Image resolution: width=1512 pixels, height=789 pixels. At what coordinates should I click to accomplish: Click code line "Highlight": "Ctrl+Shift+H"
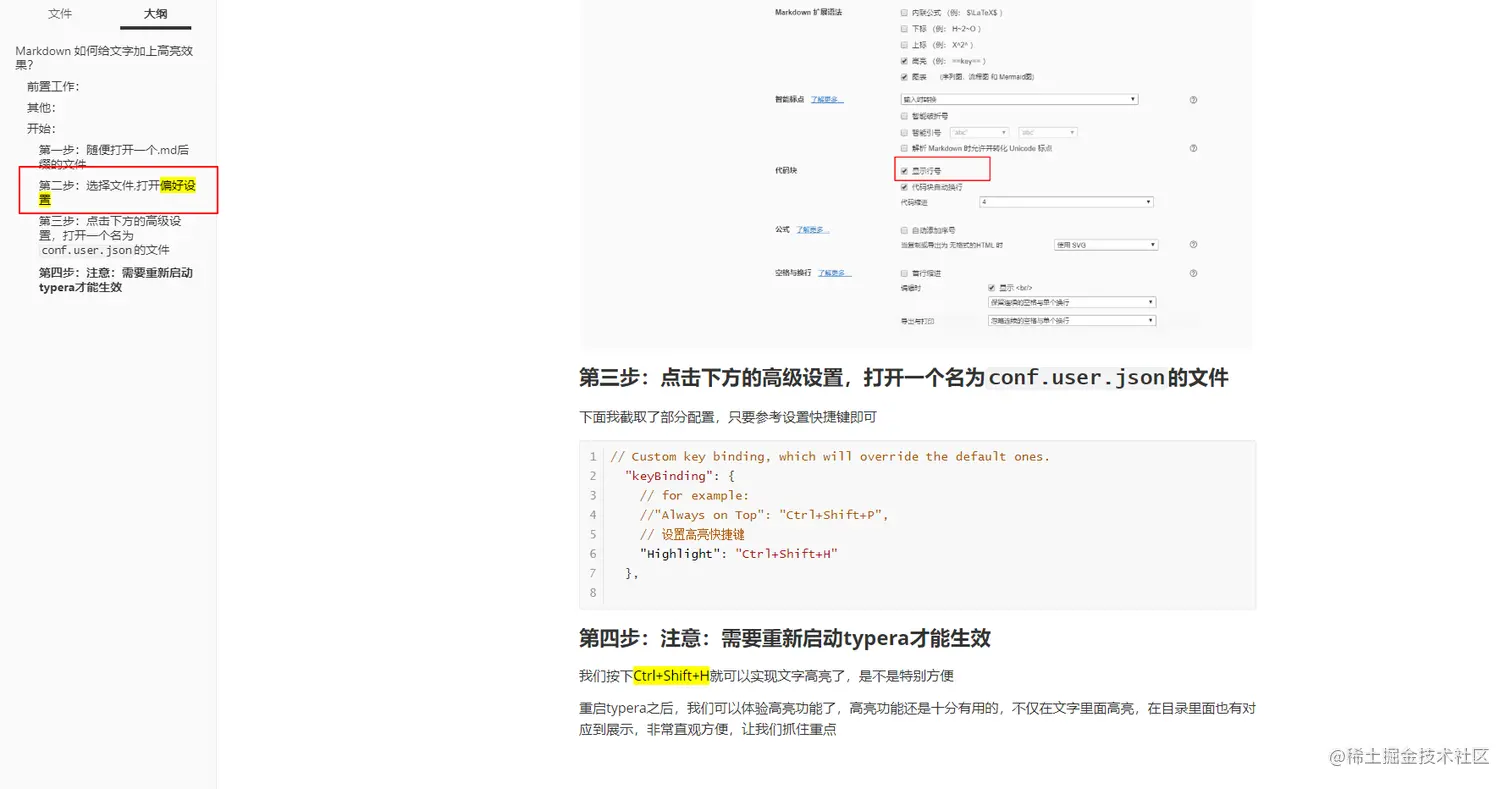[x=738, y=554]
